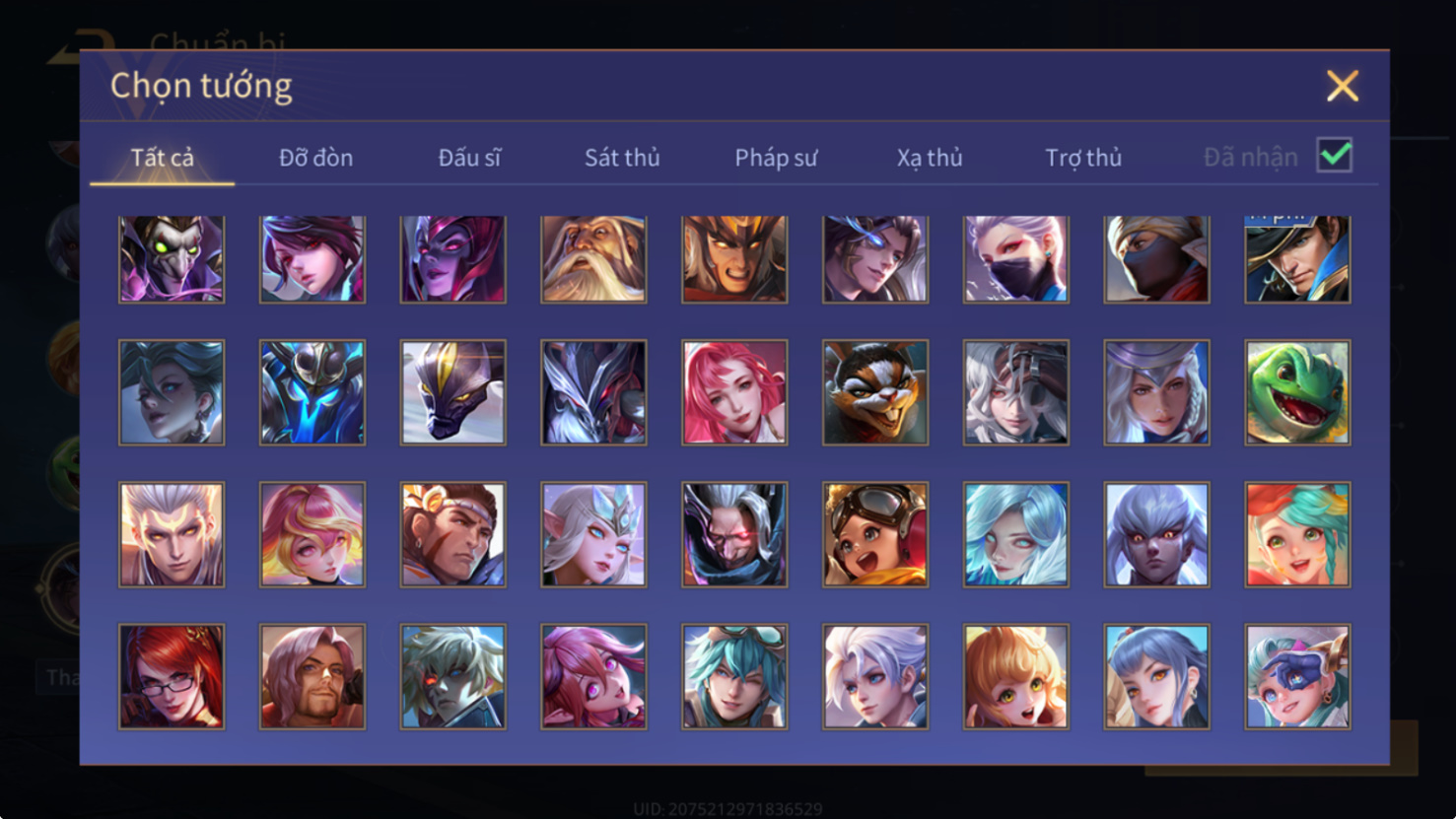Switch to the Đấu sĩ tab
Screen dimensions: 1456x819
(469, 158)
